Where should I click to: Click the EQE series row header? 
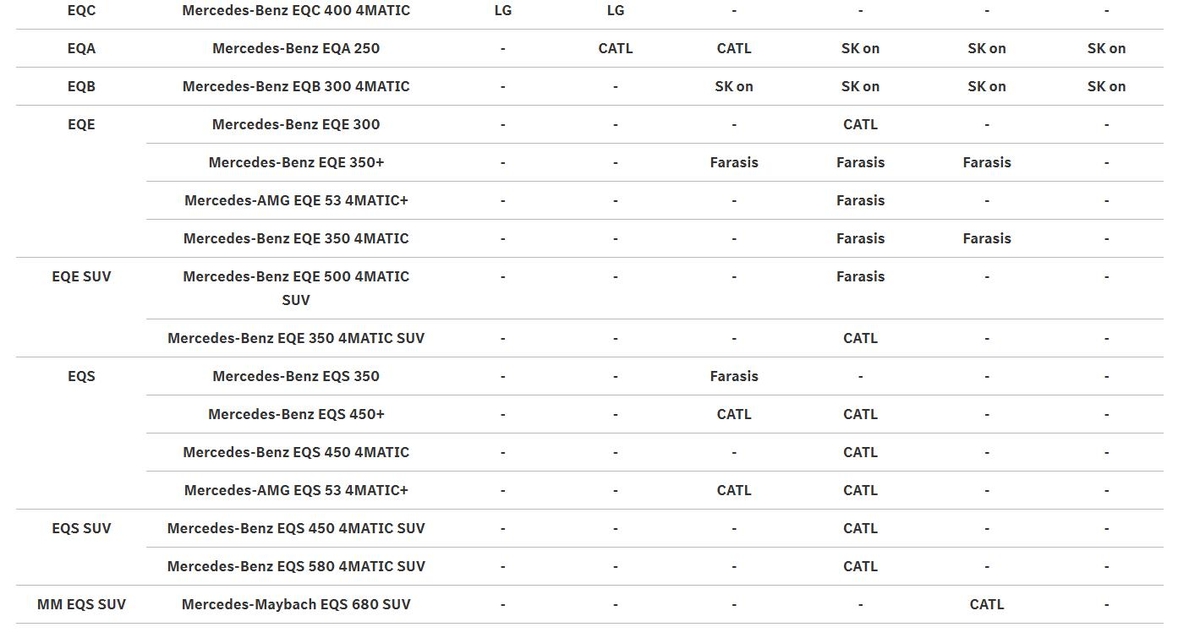pyautogui.click(x=81, y=124)
